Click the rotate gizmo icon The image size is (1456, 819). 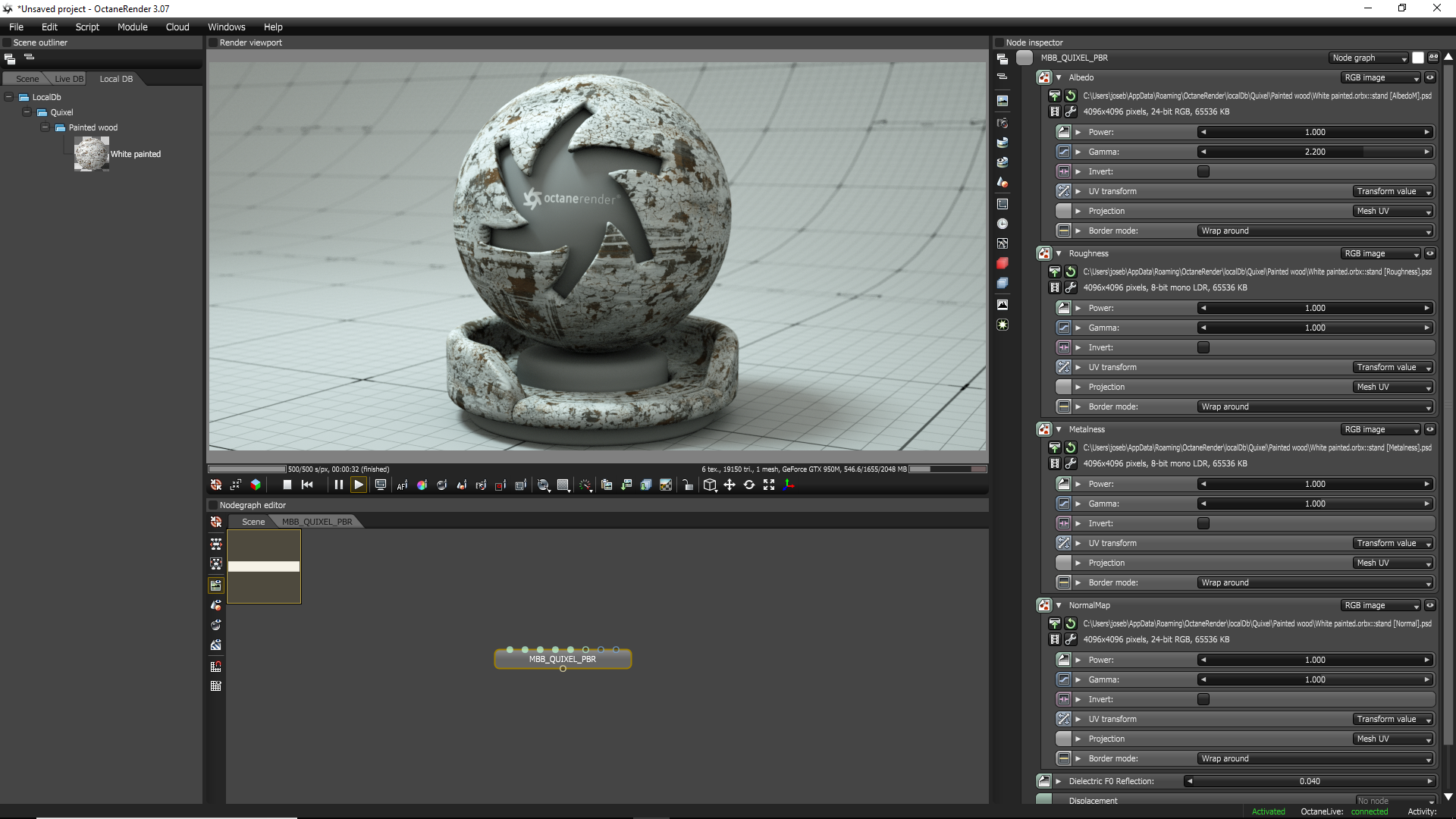(749, 485)
